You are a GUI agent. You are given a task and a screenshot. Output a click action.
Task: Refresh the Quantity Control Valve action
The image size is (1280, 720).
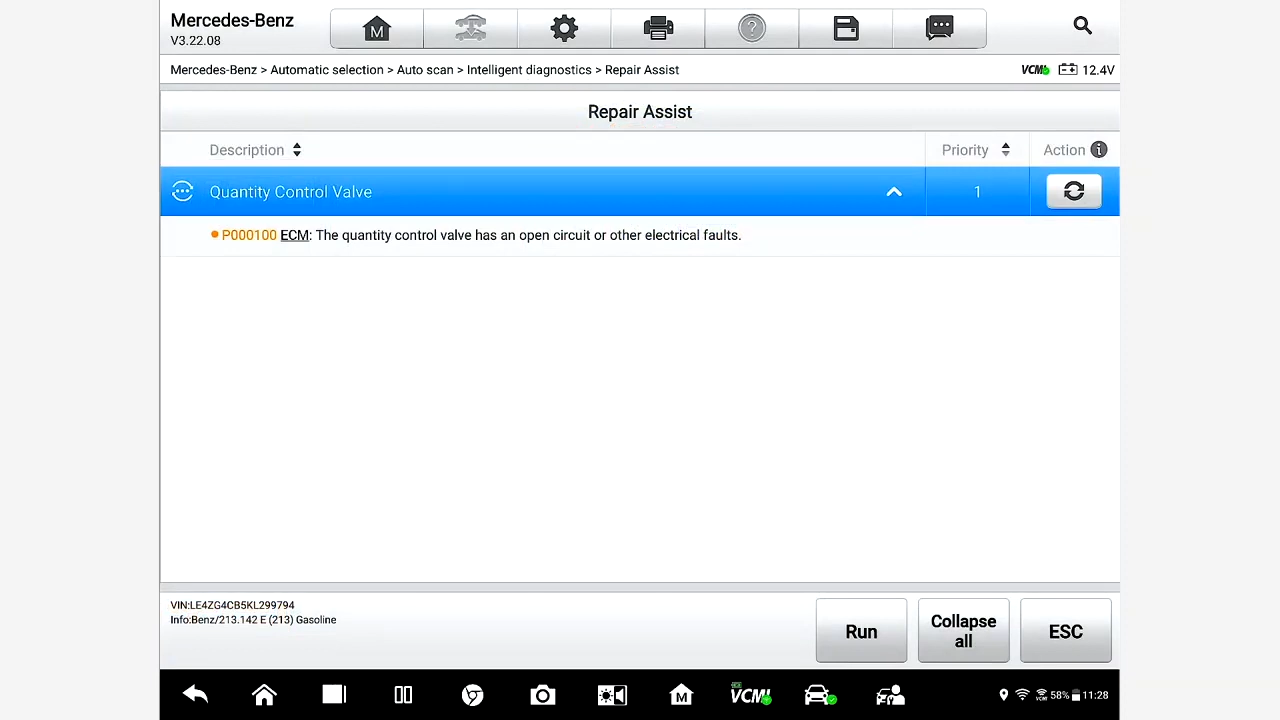pos(1073,192)
